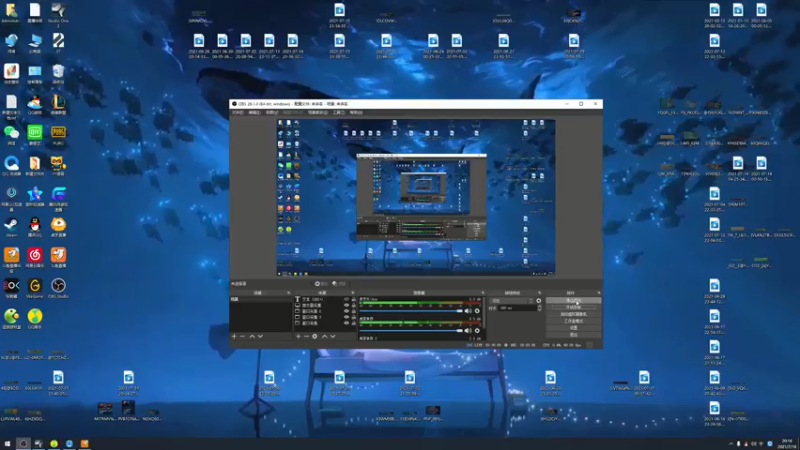The height and width of the screenshot is (450, 800).
Task: Open the View menu in OBS
Action: [x=271, y=112]
